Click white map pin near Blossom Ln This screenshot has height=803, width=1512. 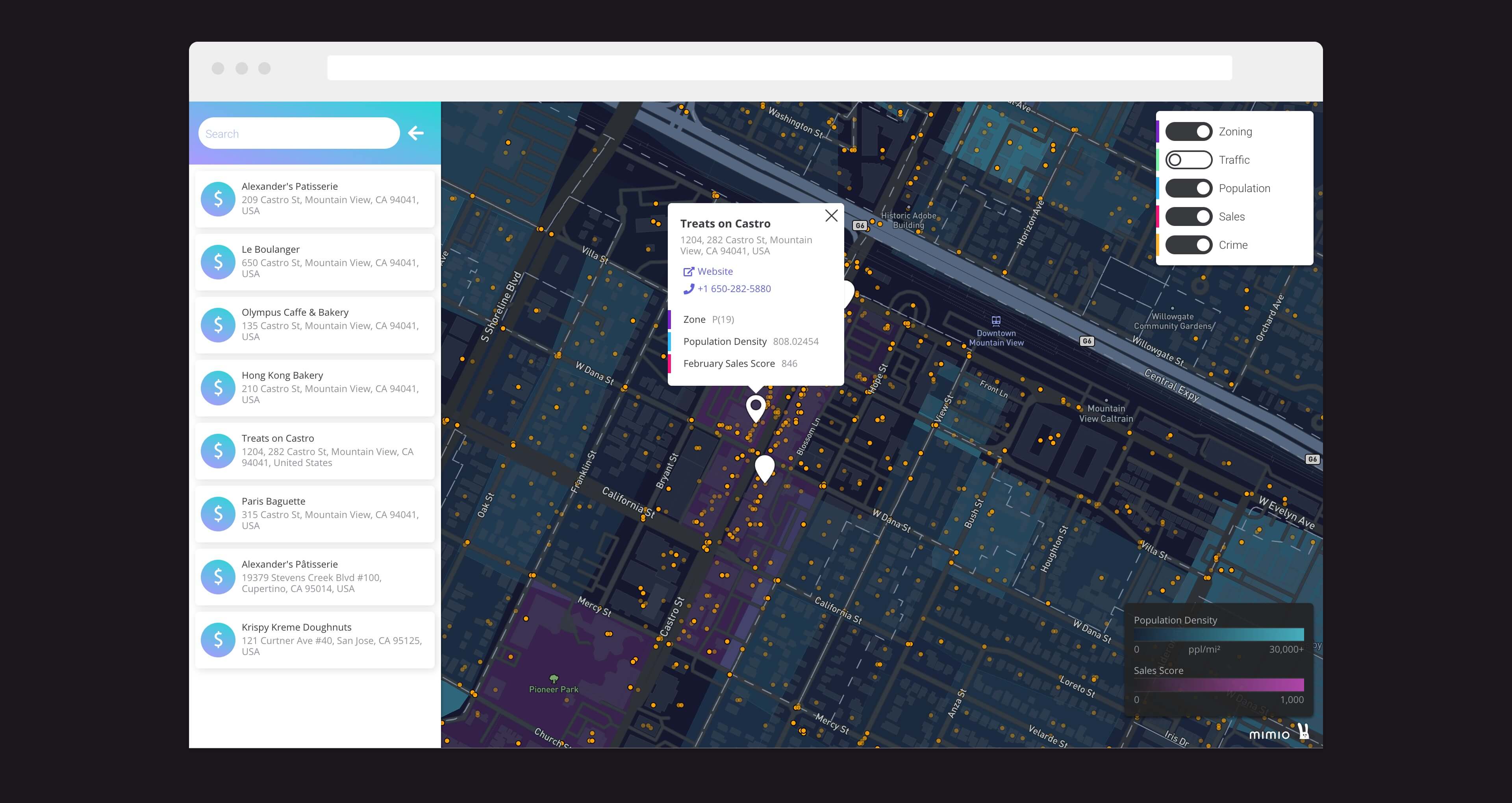pos(765,468)
